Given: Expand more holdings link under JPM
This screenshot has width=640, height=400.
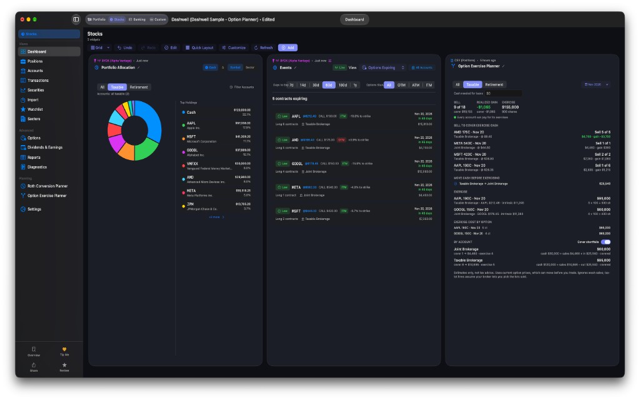Looking at the screenshot, I should click(216, 217).
